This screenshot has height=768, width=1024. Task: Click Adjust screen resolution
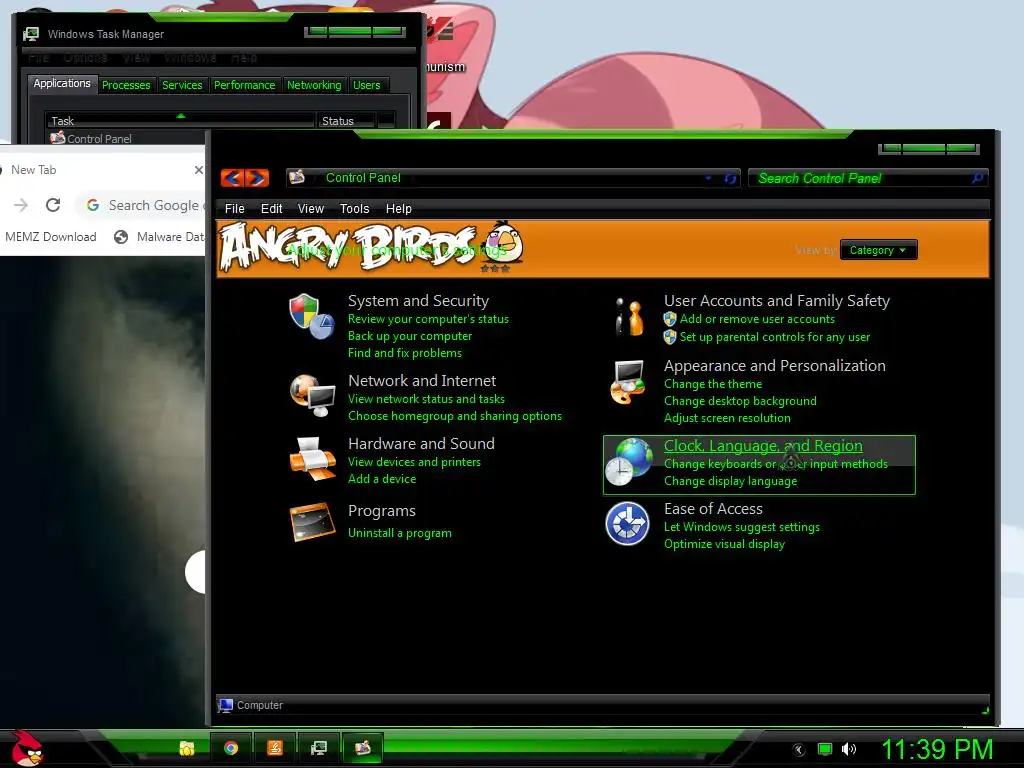(x=727, y=418)
